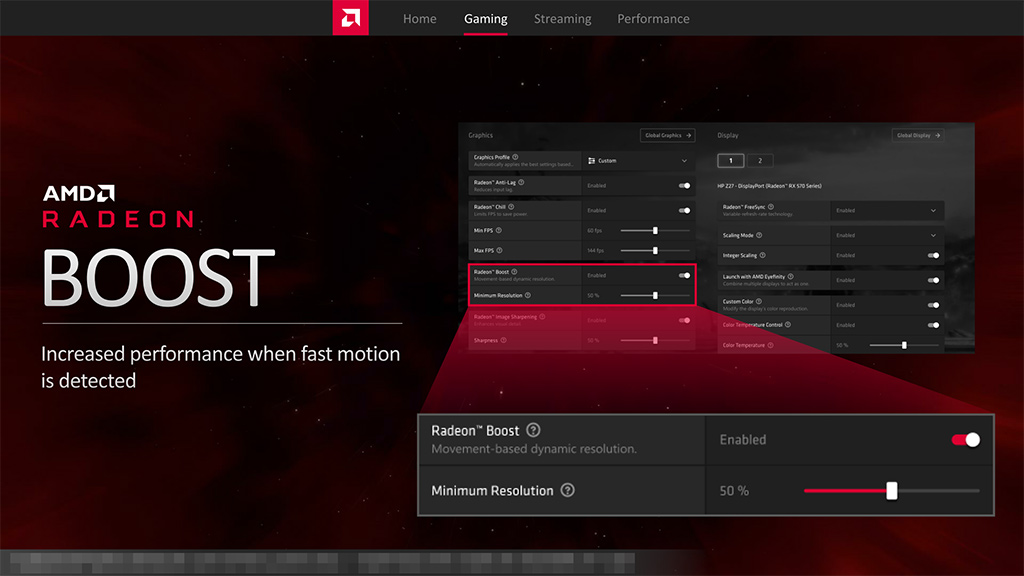Image resolution: width=1024 pixels, height=576 pixels.
Task: Expand the Scaling Mode dropdown
Action: click(x=887, y=235)
